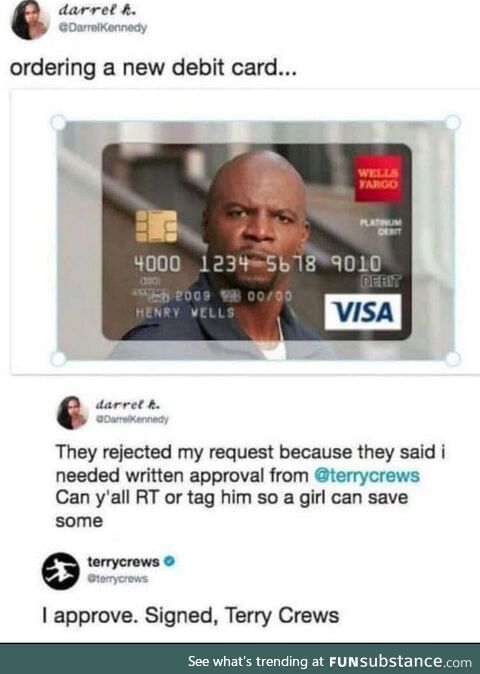Click the HENRY WELLS cardholder name

pos(185,312)
